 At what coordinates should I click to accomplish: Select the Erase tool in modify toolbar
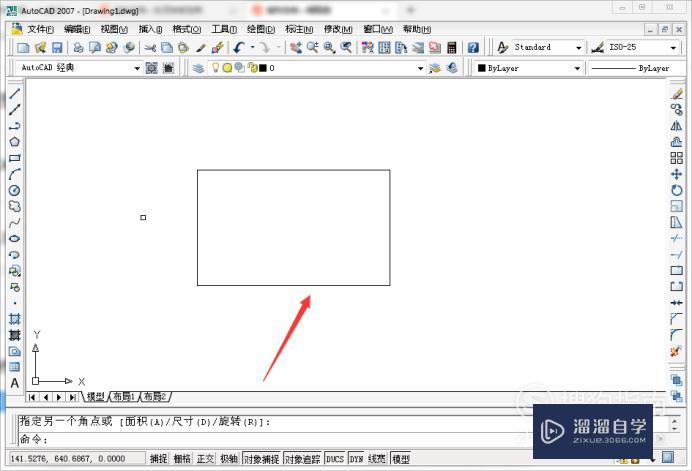677,94
